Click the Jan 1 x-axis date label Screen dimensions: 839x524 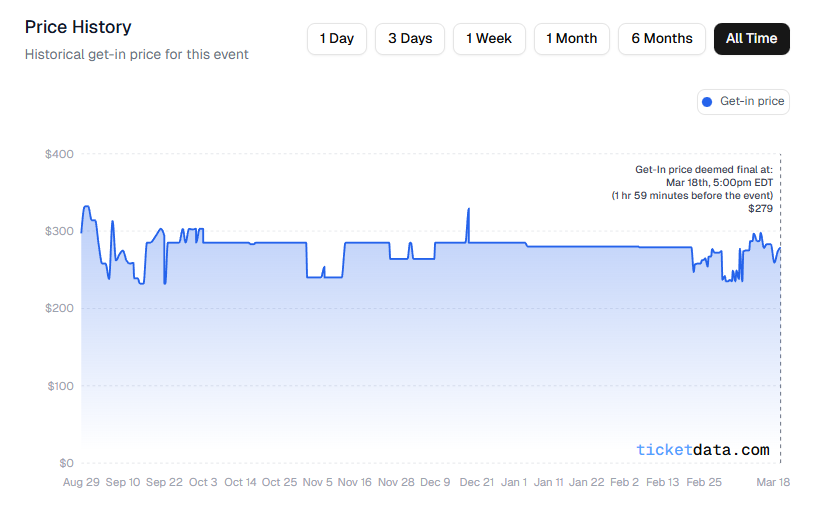click(x=514, y=482)
